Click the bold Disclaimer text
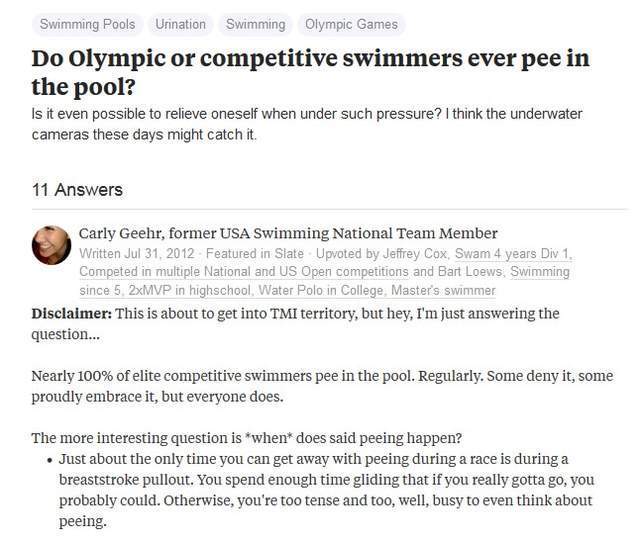640x541 pixels. (x=71, y=314)
